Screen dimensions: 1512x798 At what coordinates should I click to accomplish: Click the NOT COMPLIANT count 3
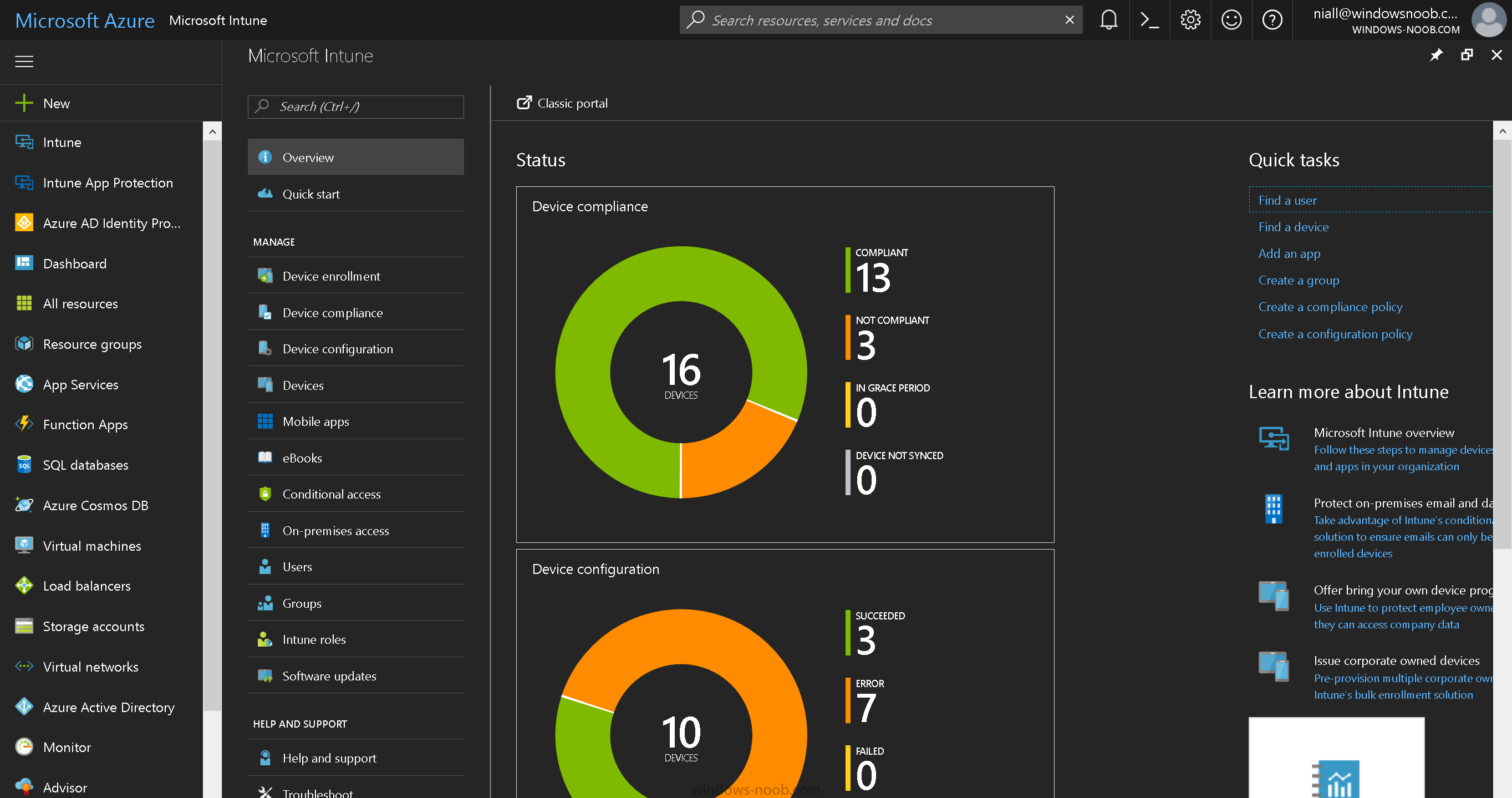pos(866,345)
